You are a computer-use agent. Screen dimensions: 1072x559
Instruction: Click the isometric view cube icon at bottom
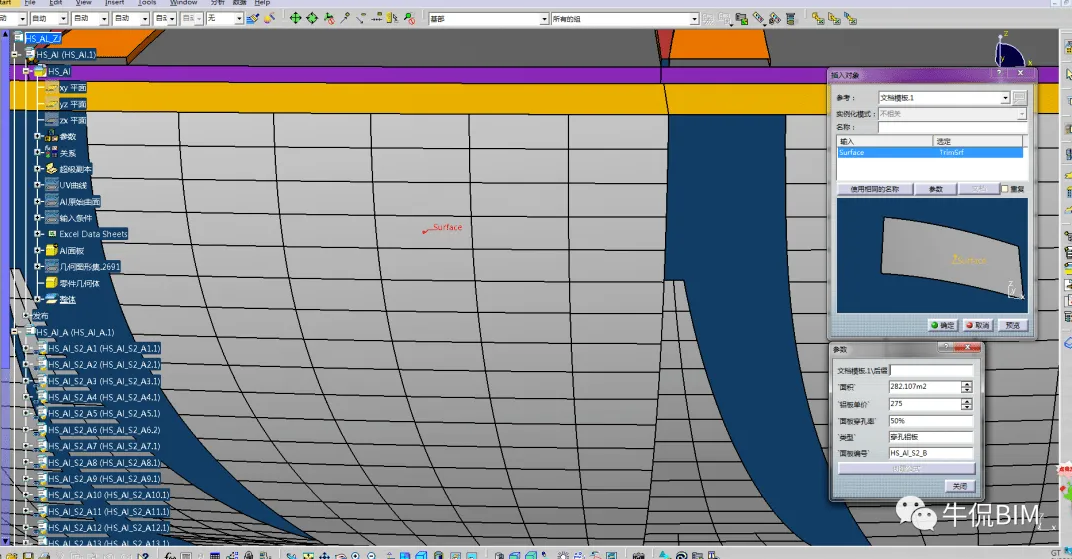420,555
